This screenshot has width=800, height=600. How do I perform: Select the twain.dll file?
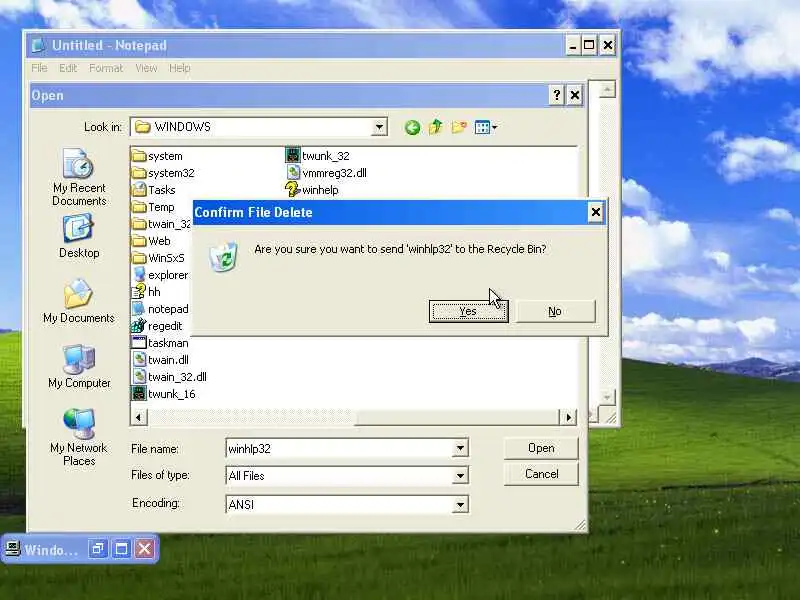pos(161,360)
